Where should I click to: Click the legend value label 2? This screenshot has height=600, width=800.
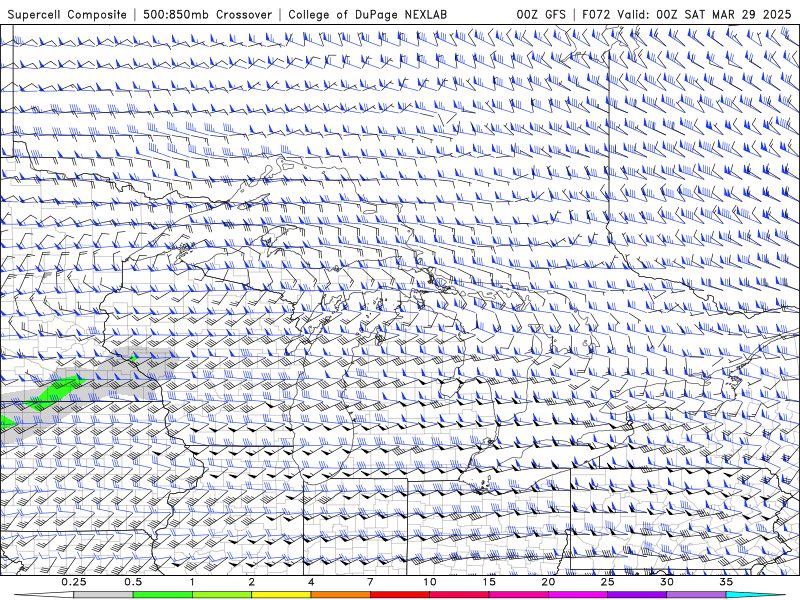252,582
